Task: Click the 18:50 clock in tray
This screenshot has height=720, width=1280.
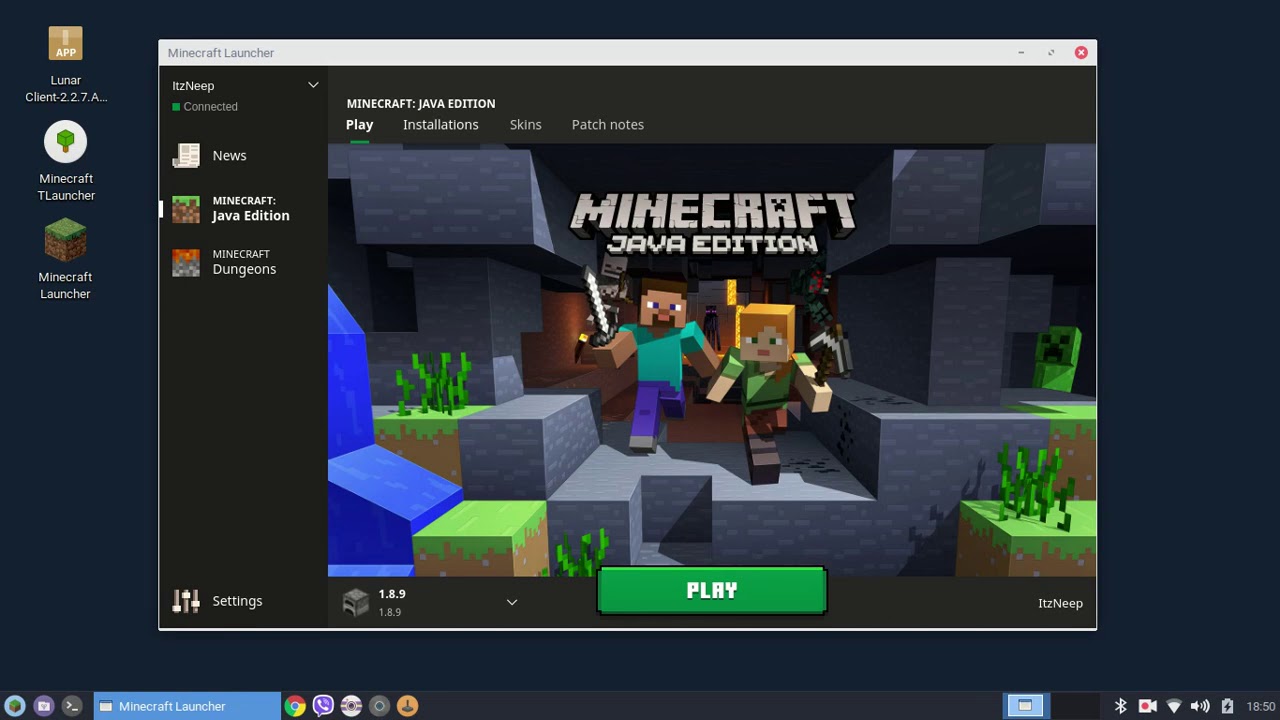Action: [1261, 706]
